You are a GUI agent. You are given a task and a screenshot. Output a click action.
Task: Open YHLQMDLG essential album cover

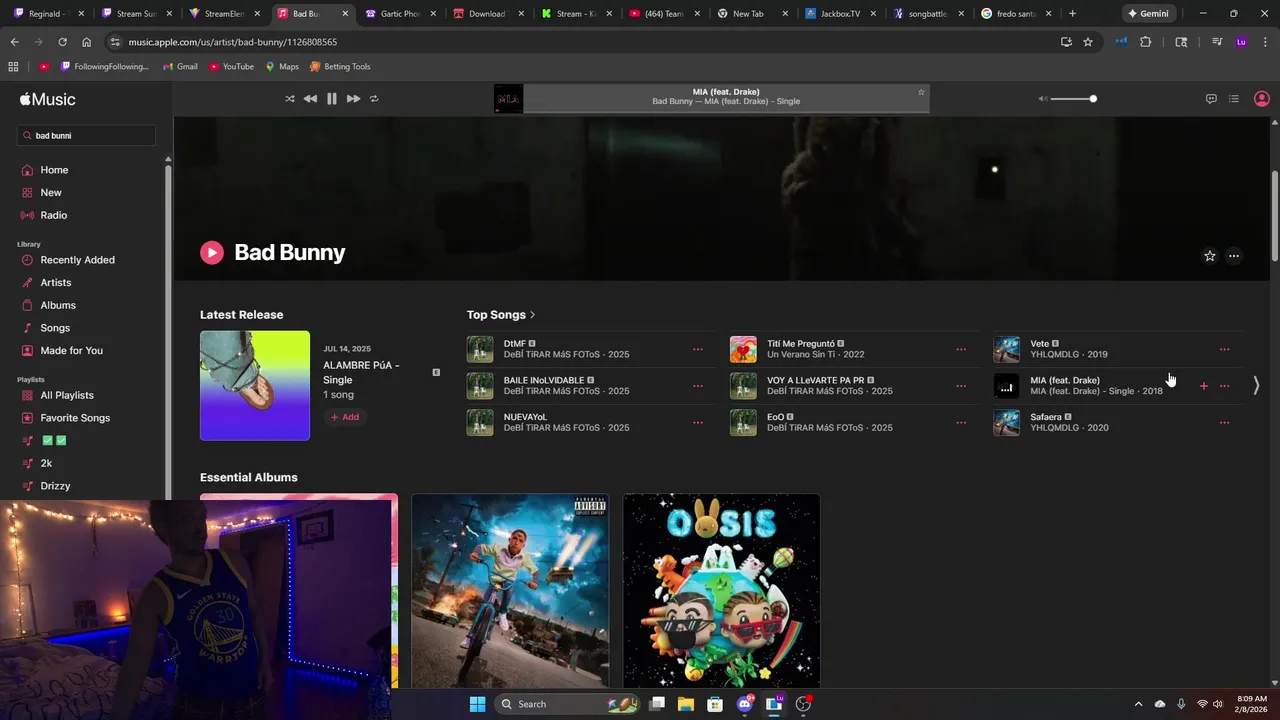[x=510, y=591]
